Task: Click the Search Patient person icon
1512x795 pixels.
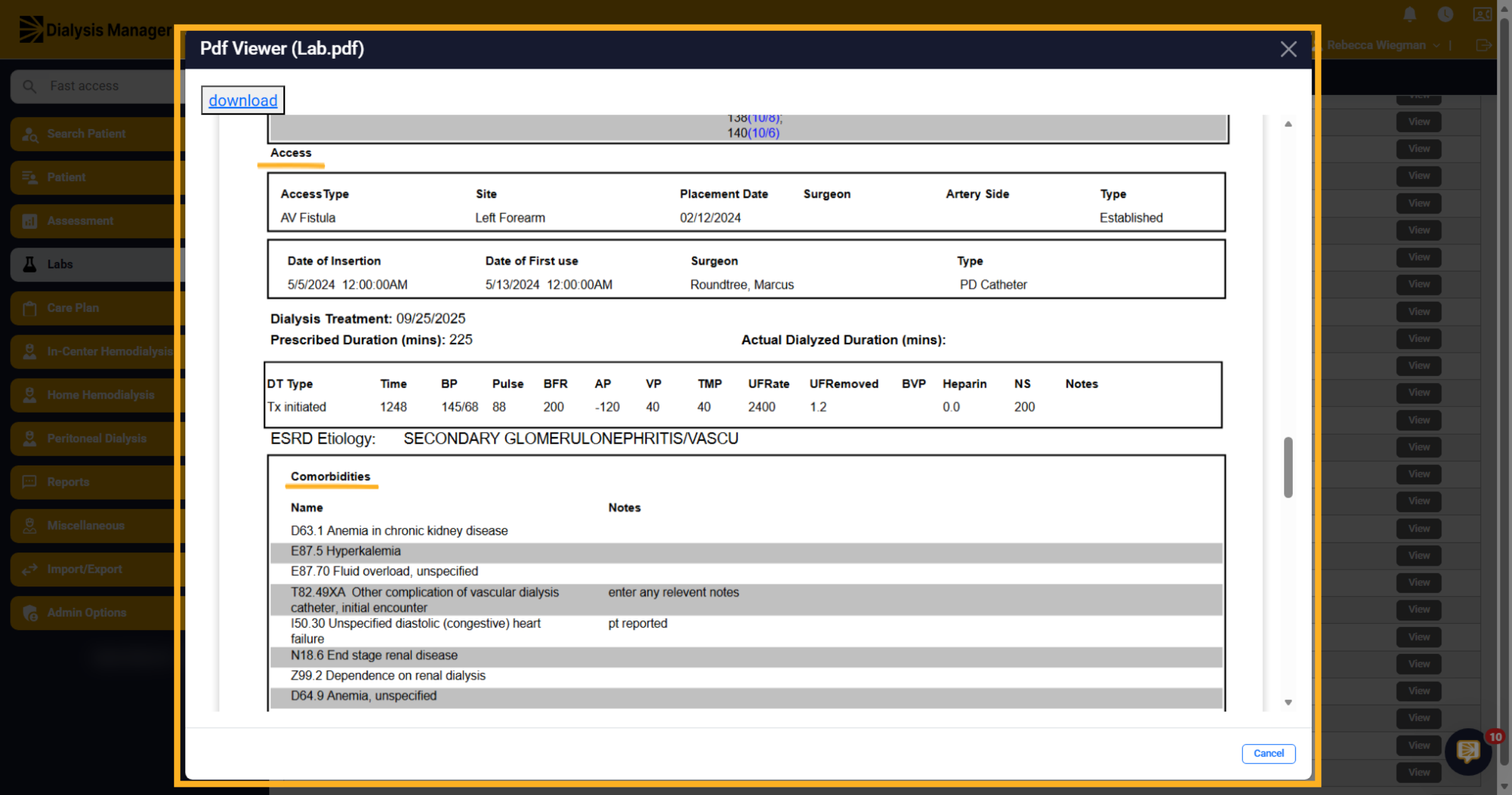Action: pos(30,134)
